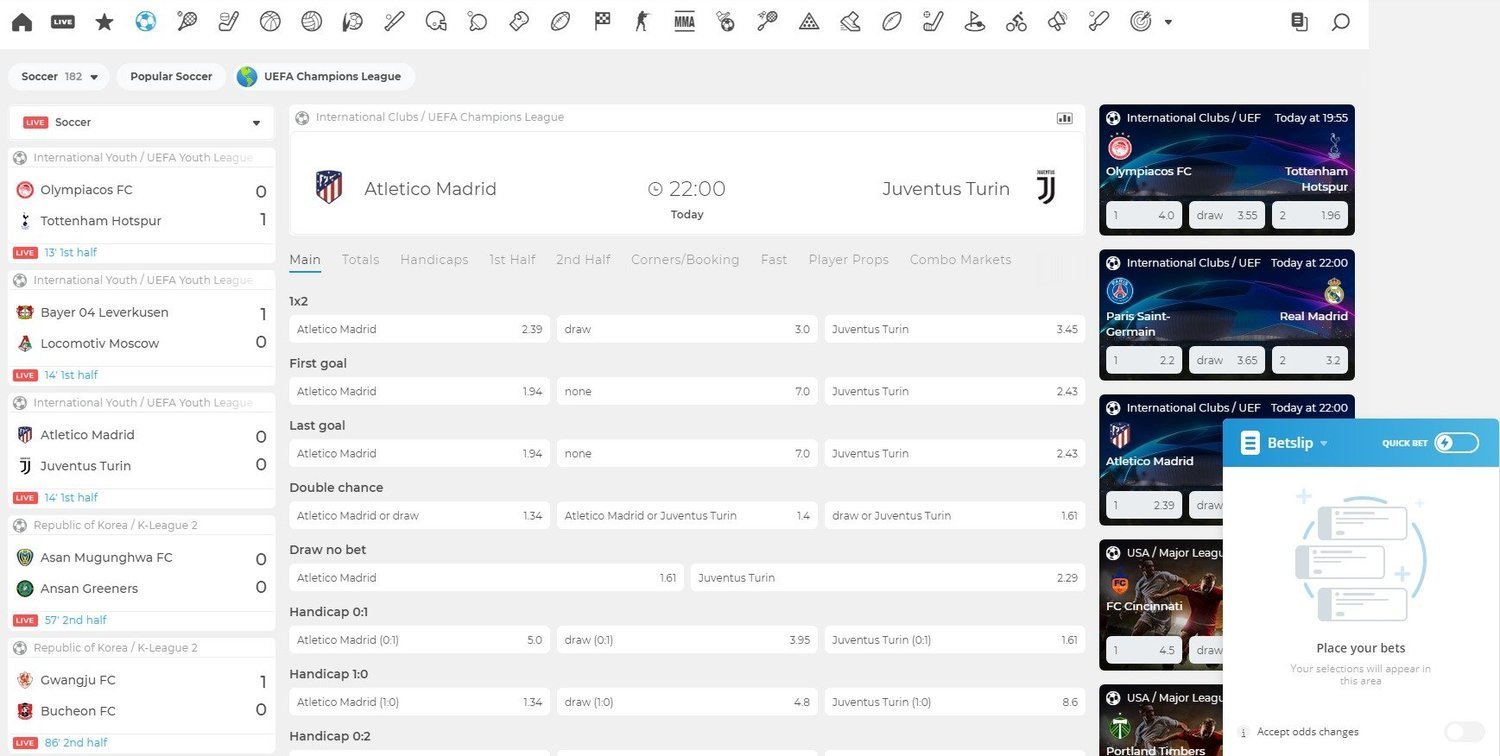Switch to the Player Props tab
Image resolution: width=1500 pixels, height=756 pixels.
tap(848, 260)
